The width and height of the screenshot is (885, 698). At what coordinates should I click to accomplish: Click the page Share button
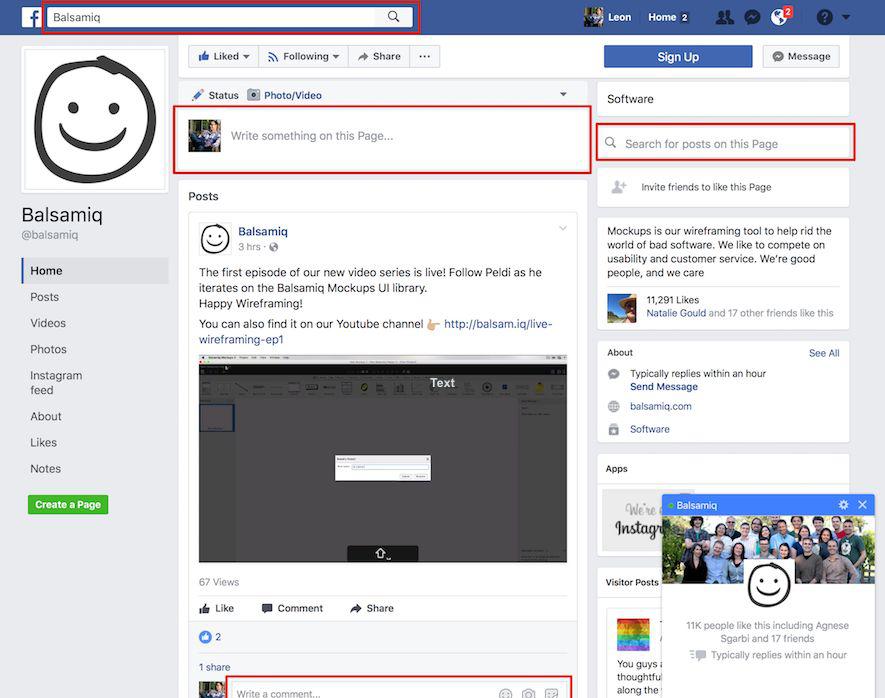[x=379, y=56]
